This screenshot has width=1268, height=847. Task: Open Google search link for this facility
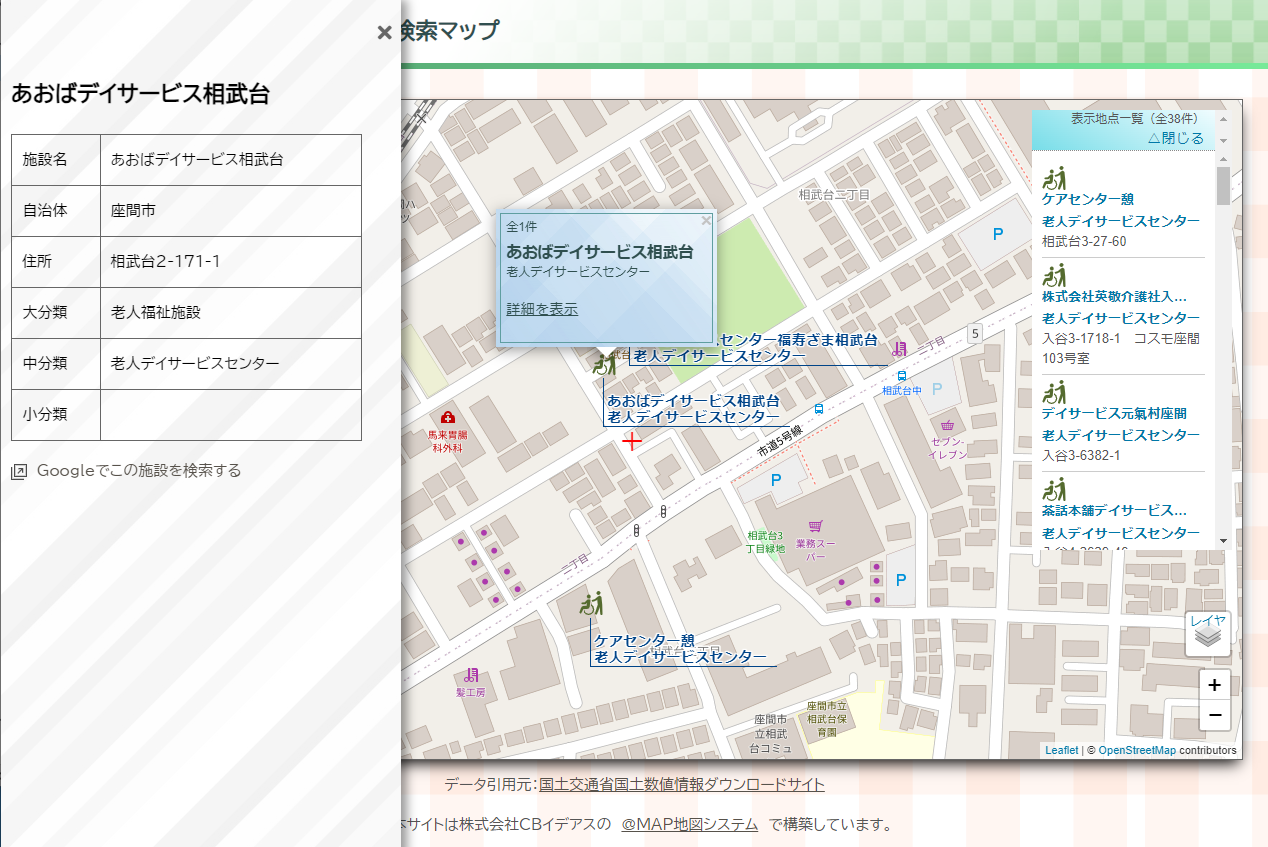tap(138, 471)
